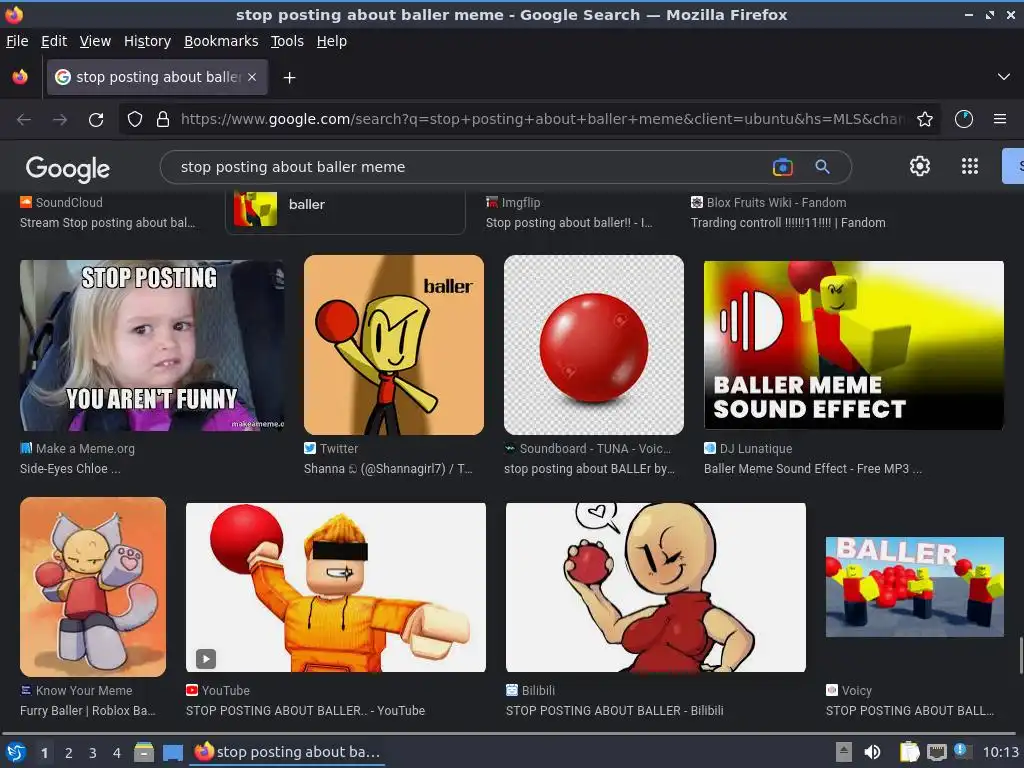
Task: Switch to workspace 3 in taskbar
Action: [x=93, y=753]
